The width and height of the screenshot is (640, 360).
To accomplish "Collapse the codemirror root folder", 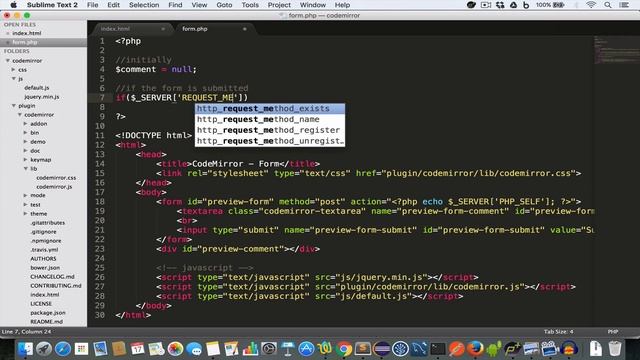I will click(7, 60).
